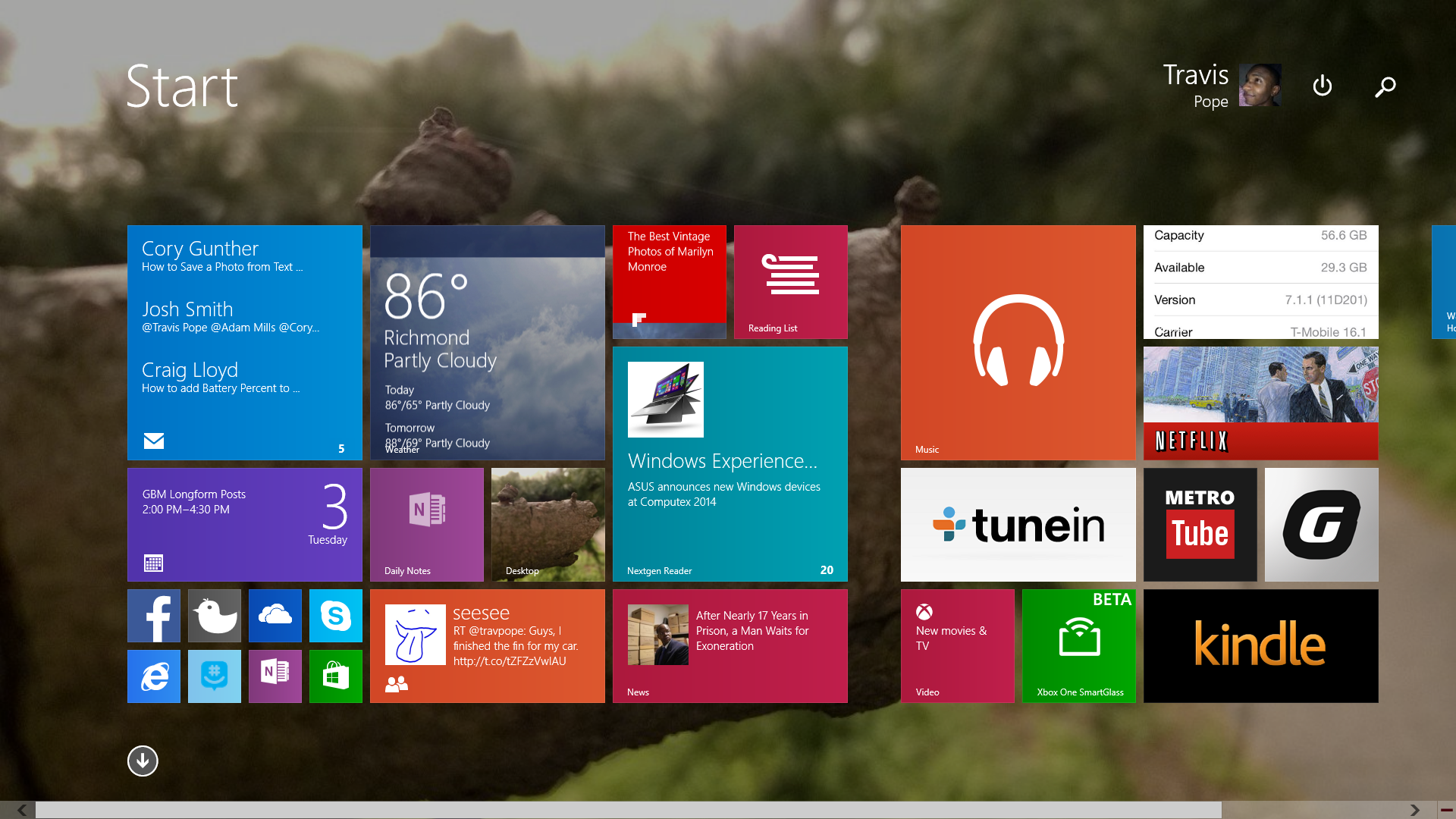Open the Mail tile from Cory Gunther

pos(245,343)
